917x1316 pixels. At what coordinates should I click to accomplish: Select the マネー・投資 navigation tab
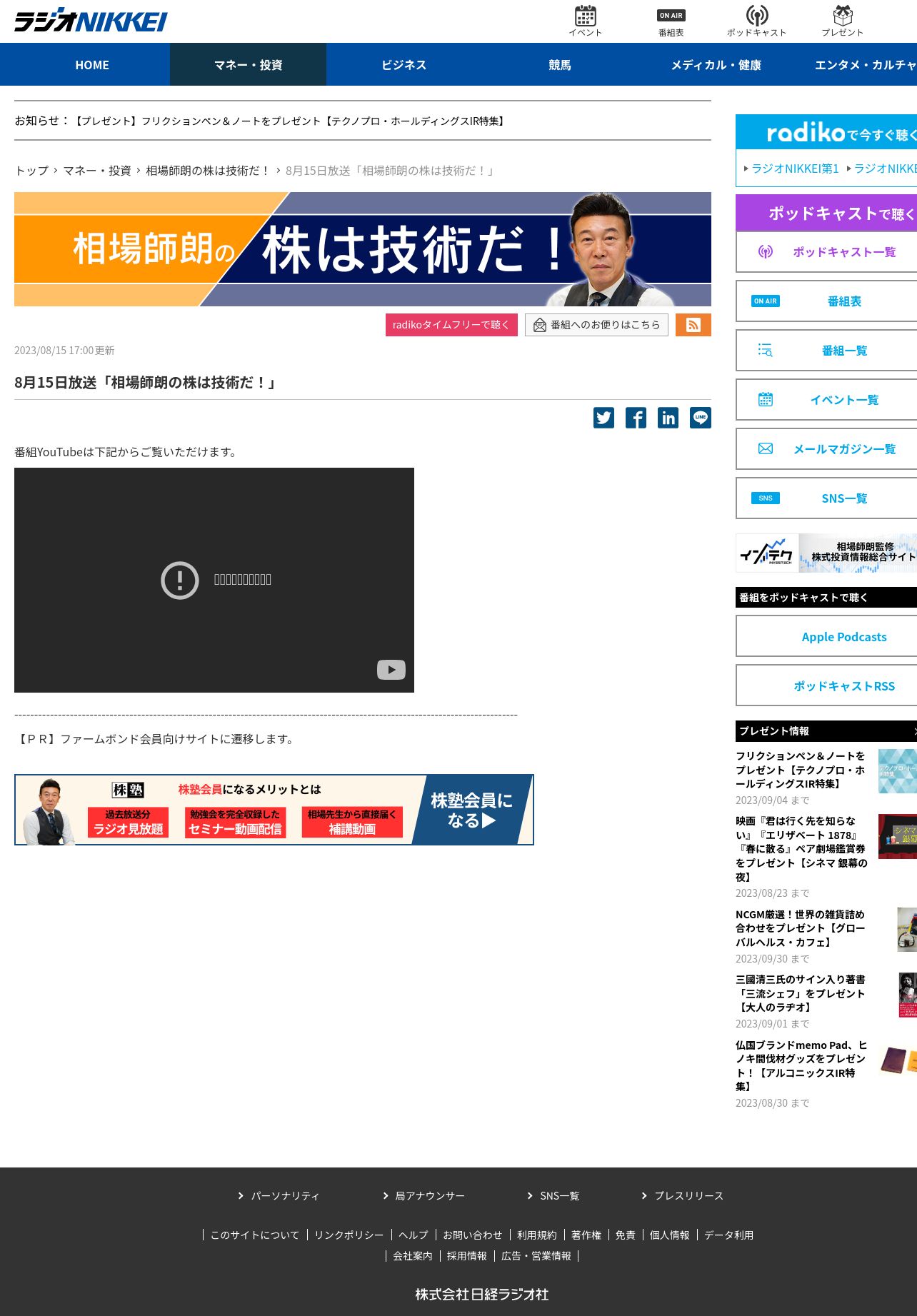point(248,65)
